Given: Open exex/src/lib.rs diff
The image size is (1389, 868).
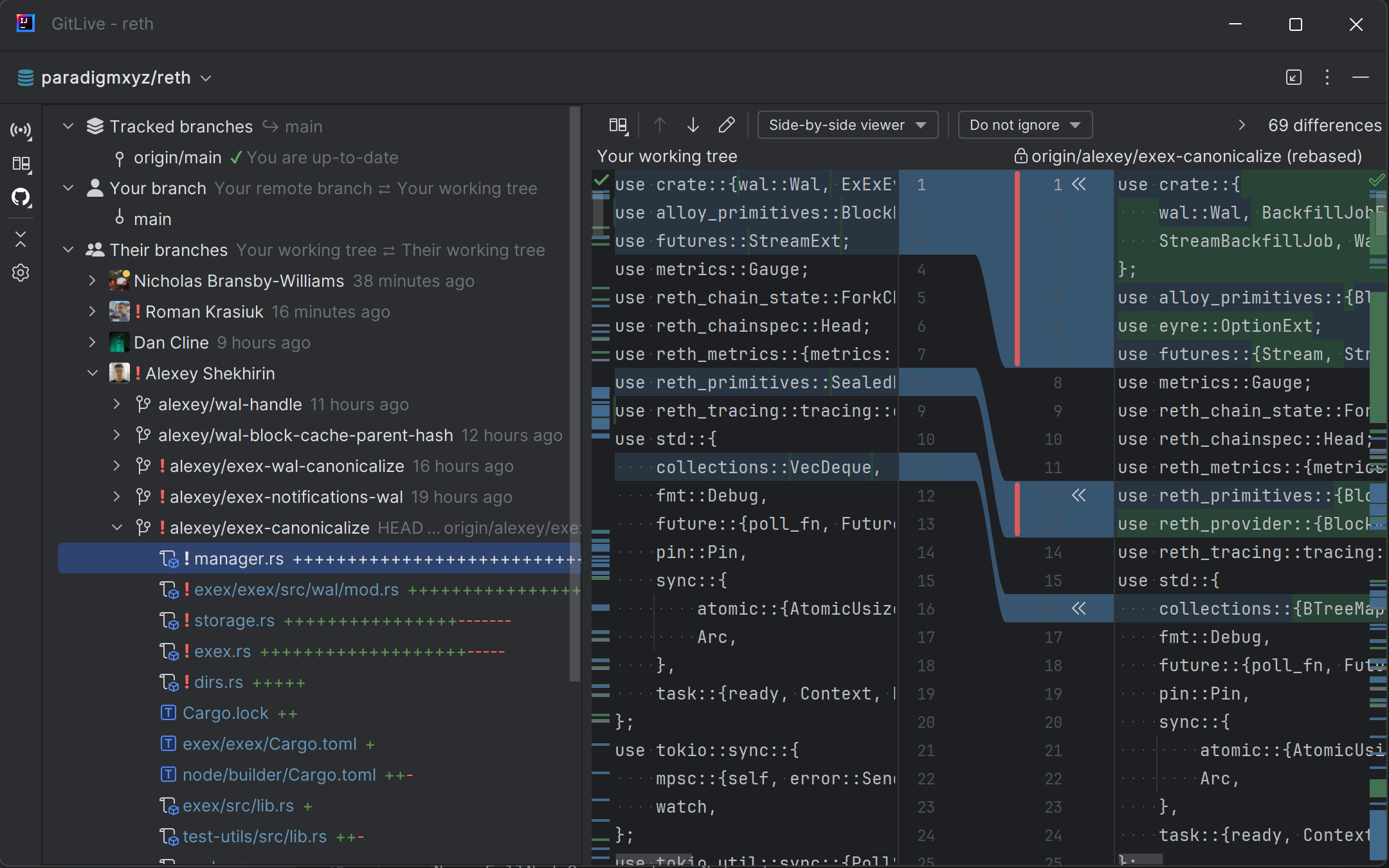Looking at the screenshot, I should pos(238,806).
